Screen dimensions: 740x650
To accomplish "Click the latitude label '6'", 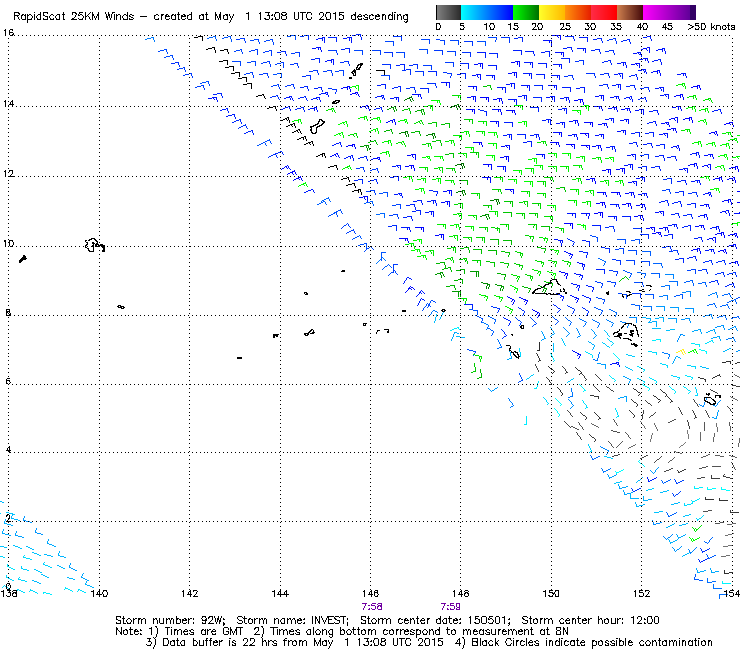I will click(8, 381).
